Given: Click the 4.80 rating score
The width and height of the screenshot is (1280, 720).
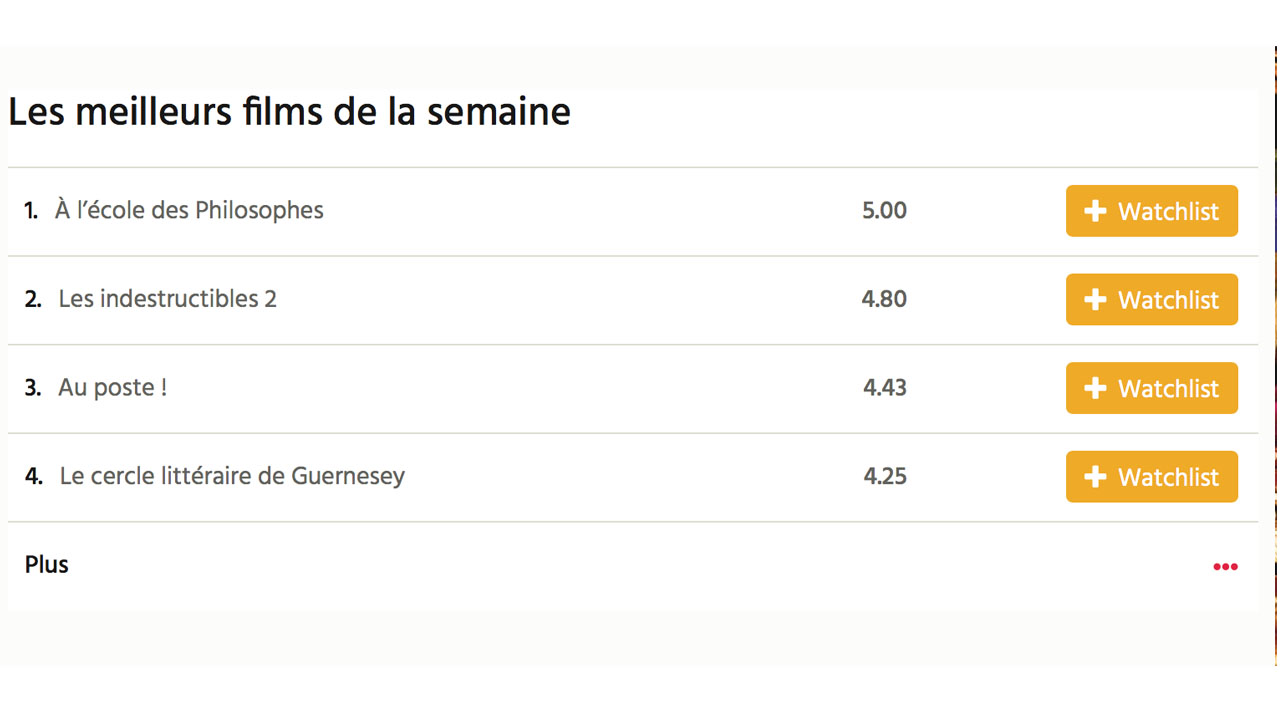Looking at the screenshot, I should pyautogui.click(x=884, y=299).
